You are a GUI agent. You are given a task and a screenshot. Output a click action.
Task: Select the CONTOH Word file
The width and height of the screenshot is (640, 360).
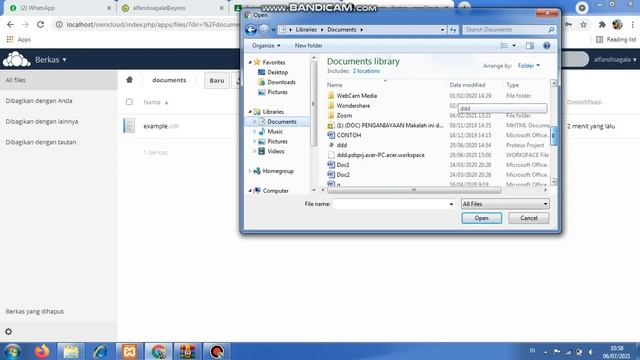349,135
